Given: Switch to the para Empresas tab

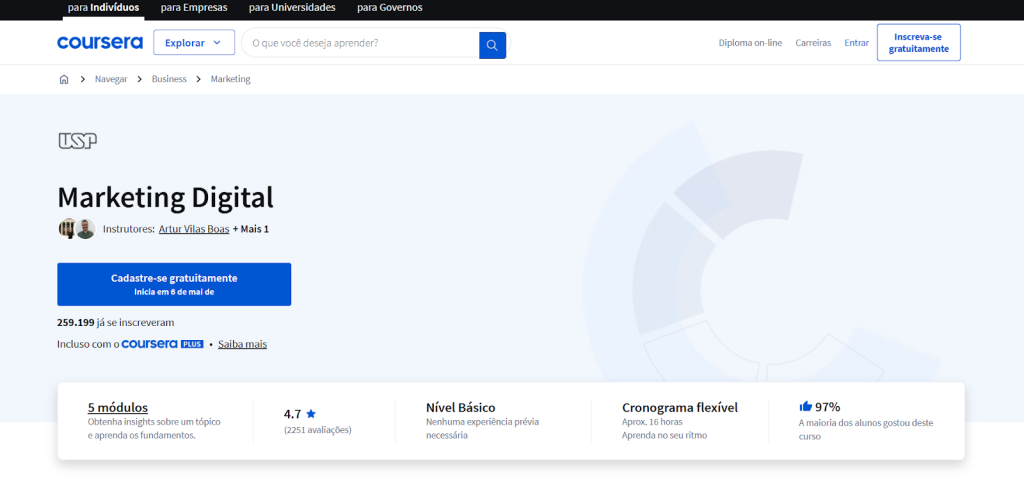Looking at the screenshot, I should pyautogui.click(x=194, y=8).
